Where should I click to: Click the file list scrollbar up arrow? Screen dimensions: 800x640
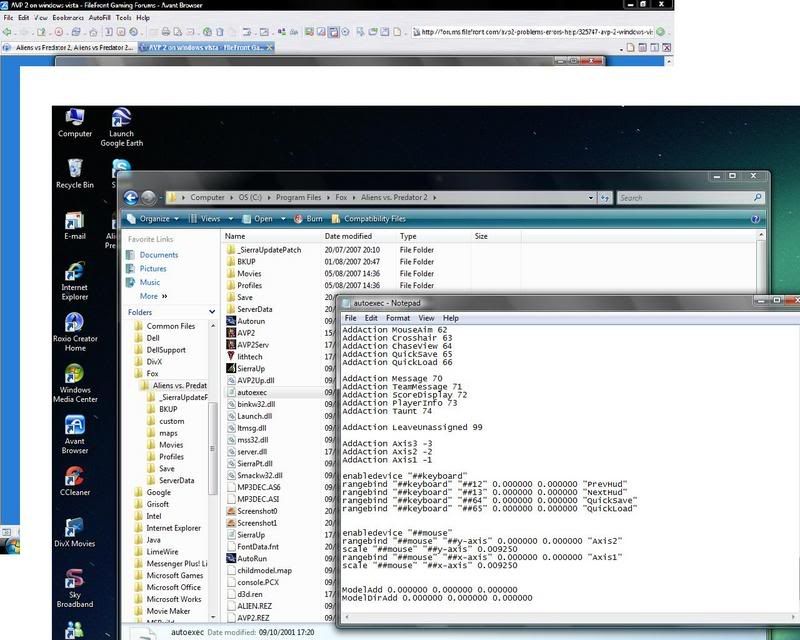761,235
